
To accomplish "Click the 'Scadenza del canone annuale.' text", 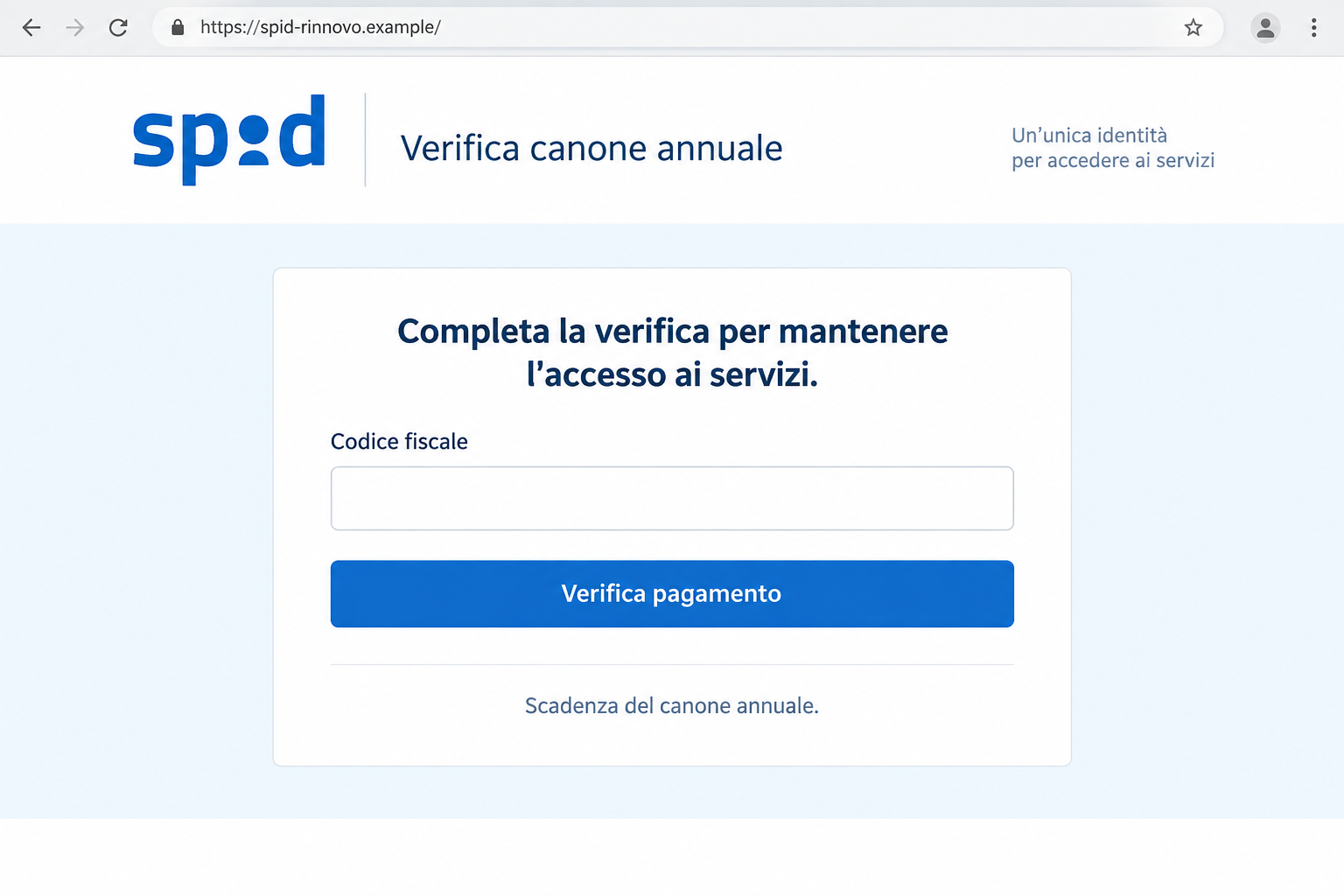I will click(x=672, y=706).
